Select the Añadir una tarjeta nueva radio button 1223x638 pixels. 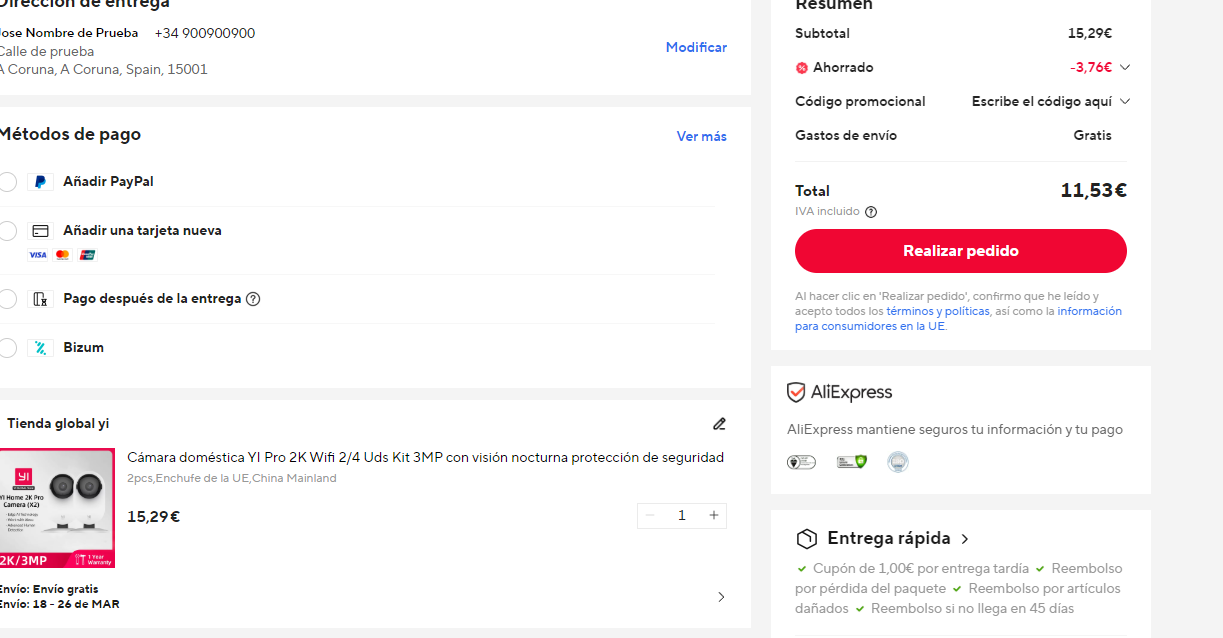coord(8,230)
